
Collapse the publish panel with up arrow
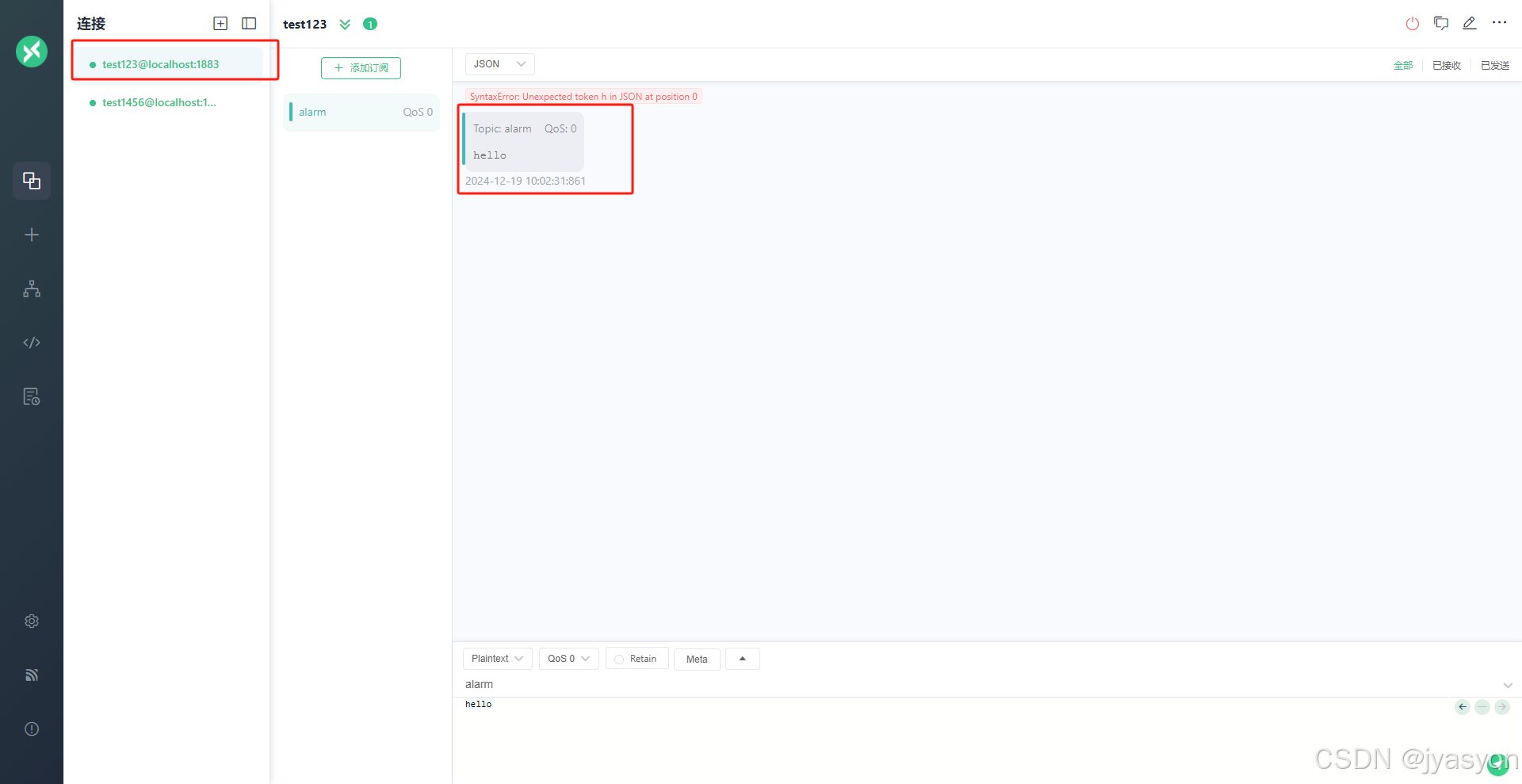tap(742, 659)
